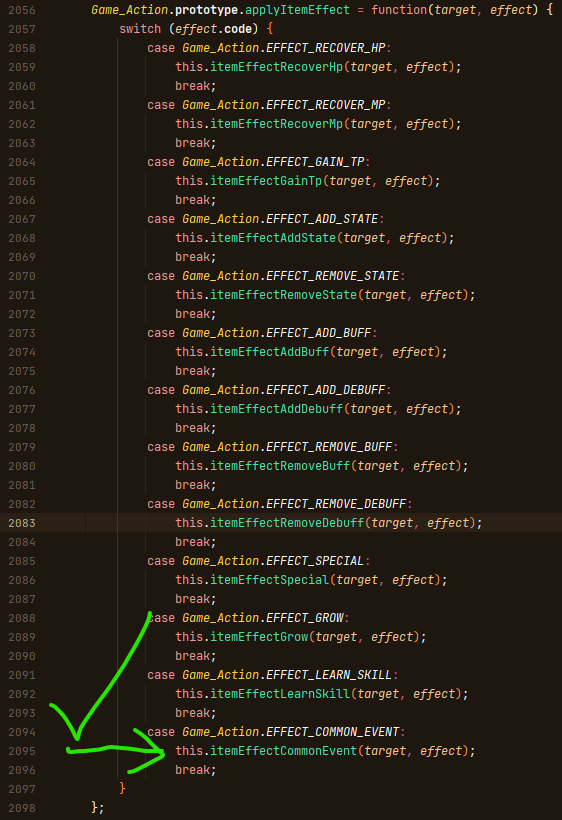The height and width of the screenshot is (820, 562).
Task: Click line number 2070 in the gutter
Action: [x=22, y=276]
